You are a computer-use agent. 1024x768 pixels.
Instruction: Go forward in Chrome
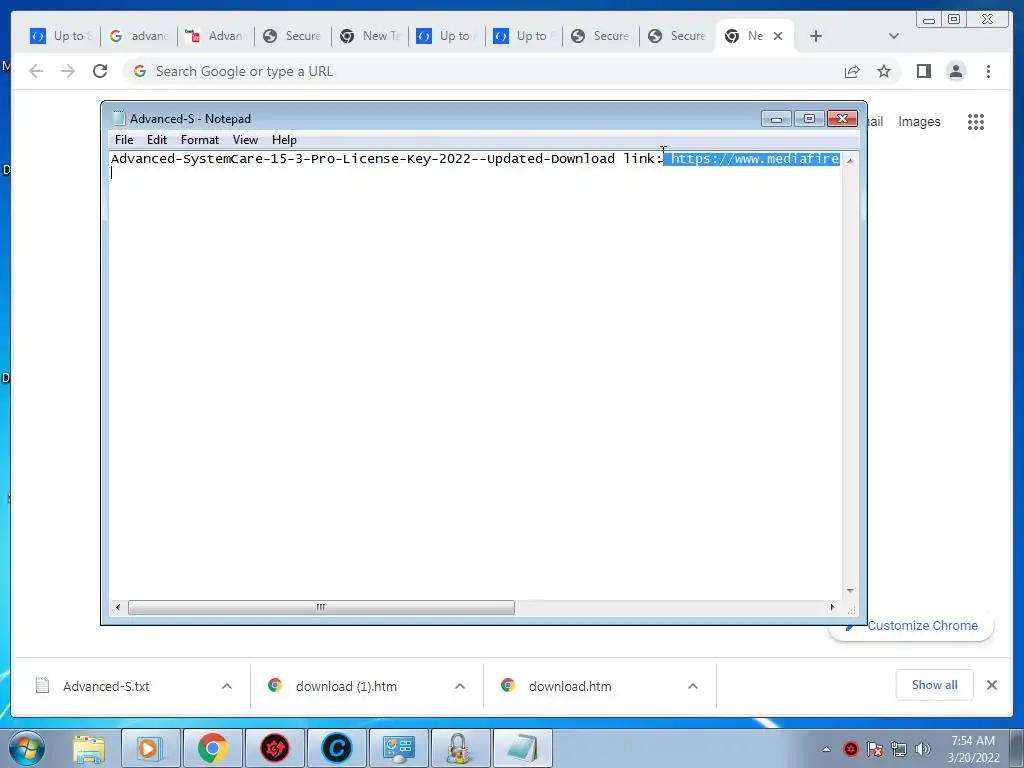click(68, 71)
